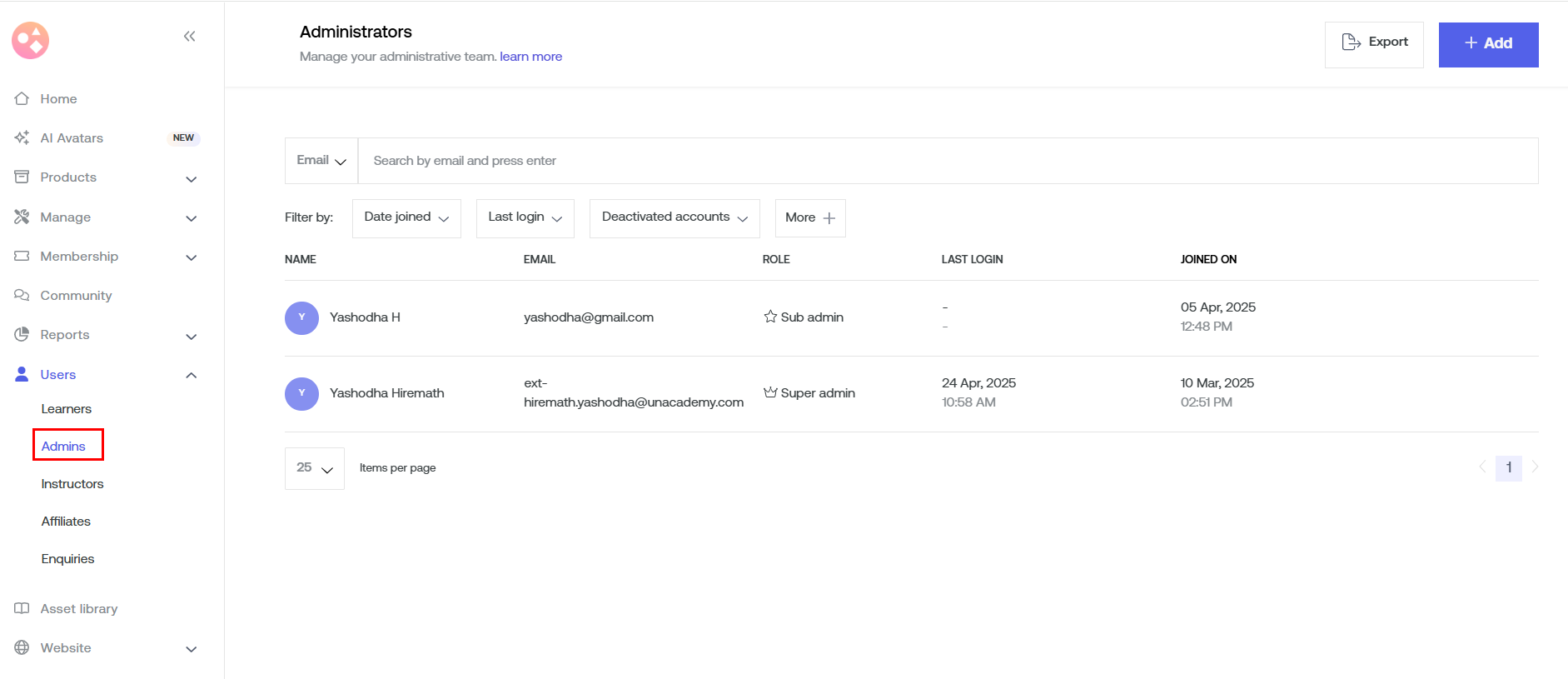Open Learners in the Users submenu
Viewport: 1568px width, 679px height.
click(x=67, y=409)
